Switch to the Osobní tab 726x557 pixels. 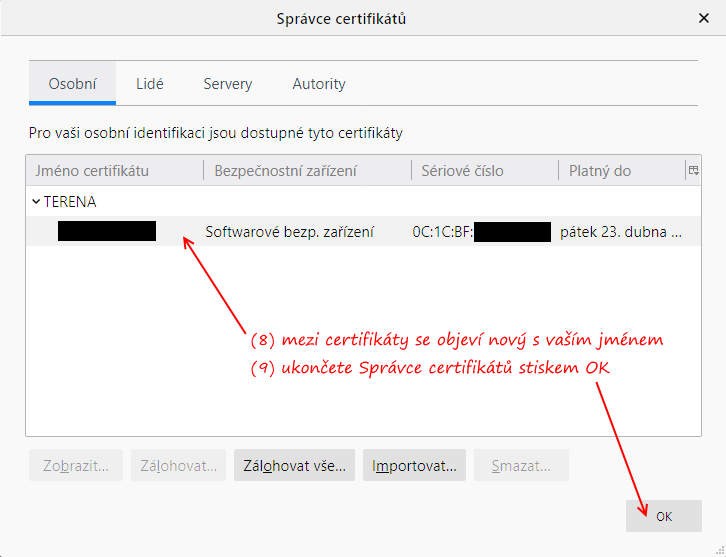[72, 83]
